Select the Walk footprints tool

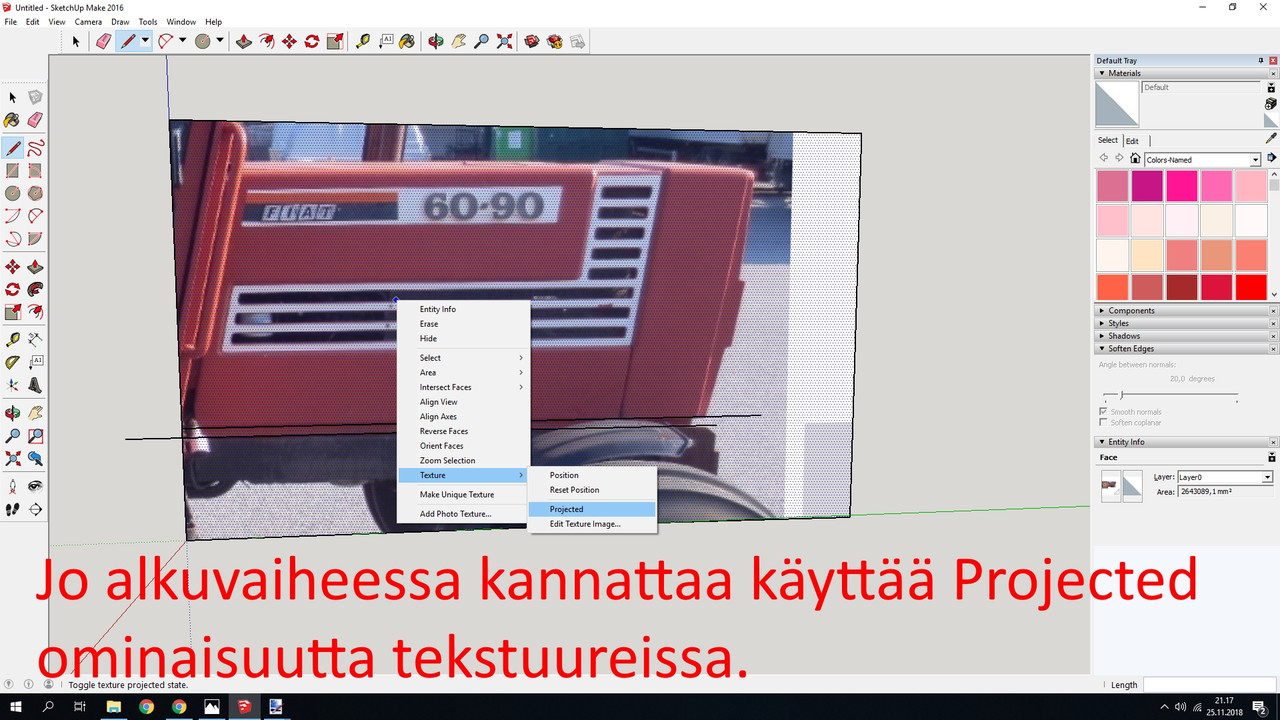[13, 509]
